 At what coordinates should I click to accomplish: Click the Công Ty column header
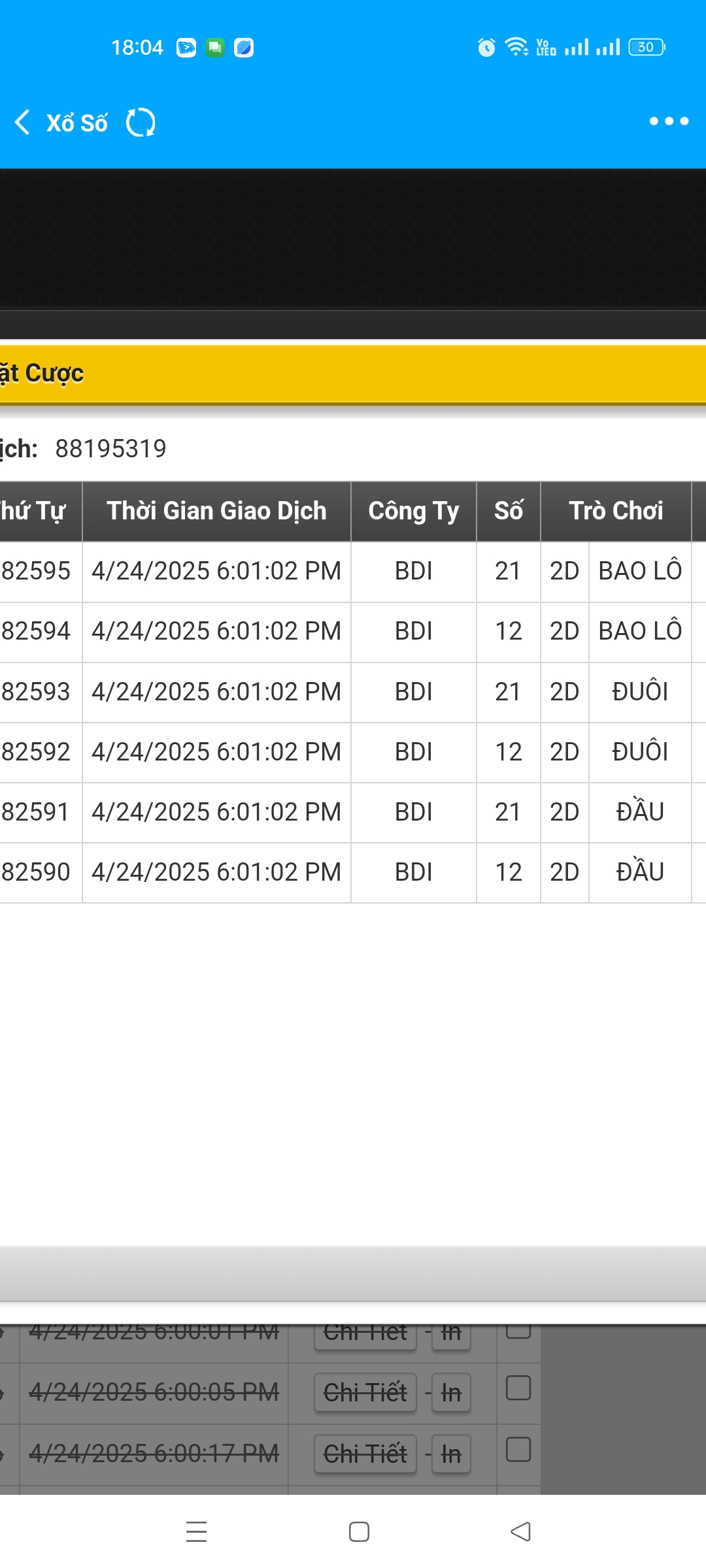coord(414,511)
